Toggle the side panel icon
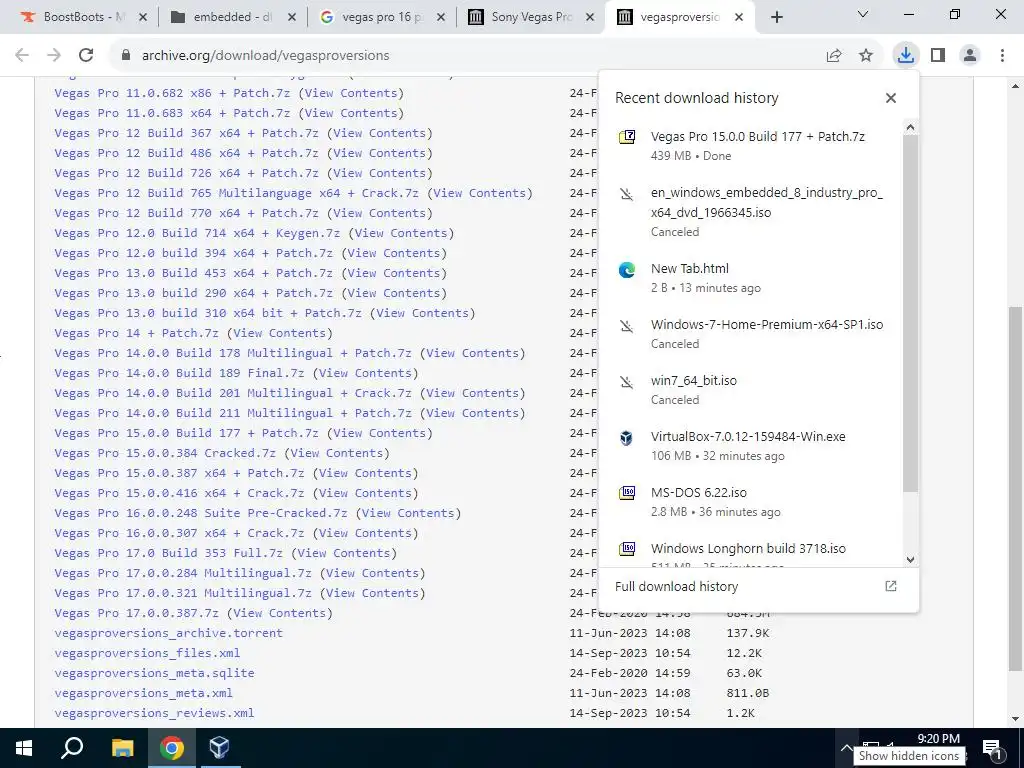The width and height of the screenshot is (1024, 768). (x=938, y=56)
